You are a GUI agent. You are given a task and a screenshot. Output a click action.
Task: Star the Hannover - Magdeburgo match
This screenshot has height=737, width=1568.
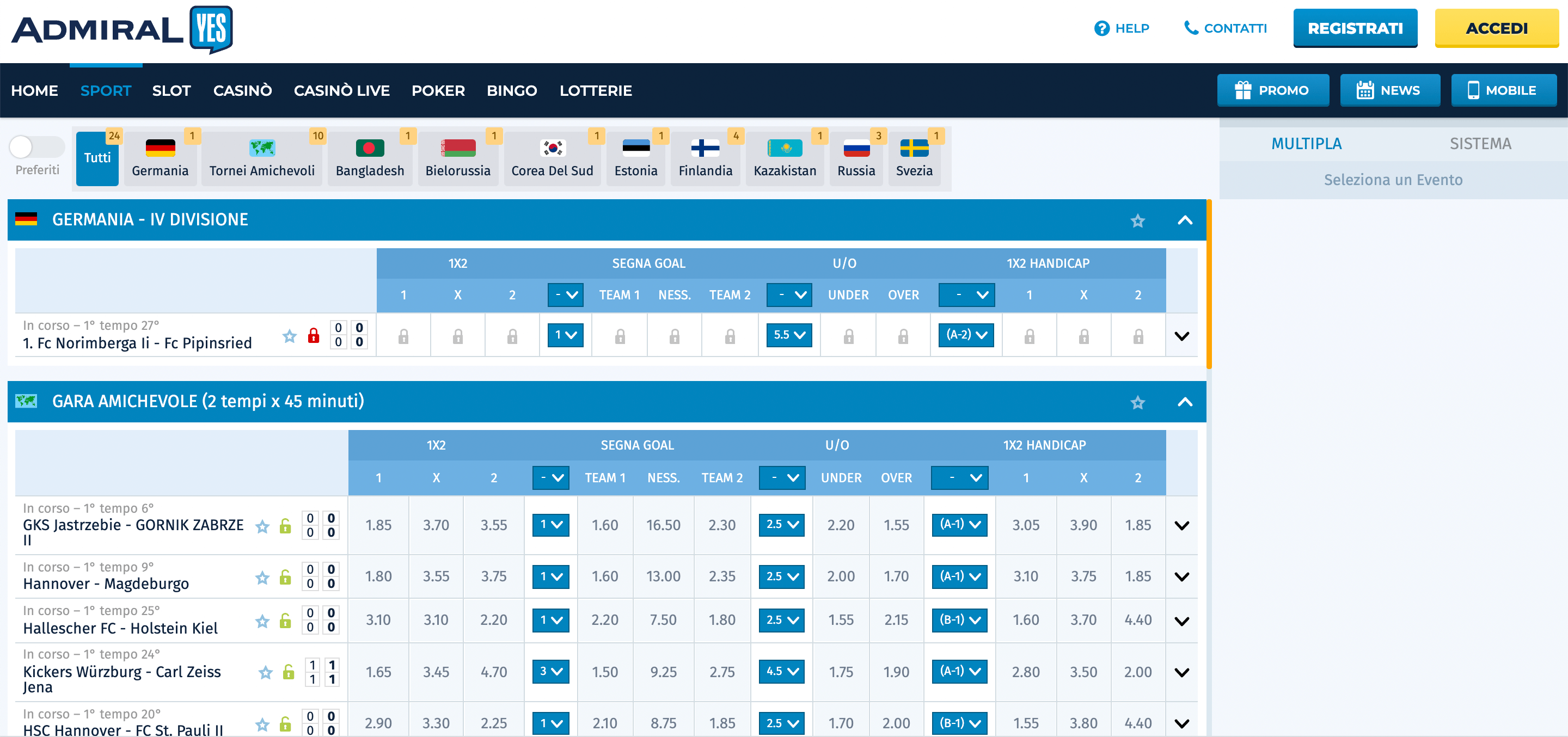click(262, 577)
